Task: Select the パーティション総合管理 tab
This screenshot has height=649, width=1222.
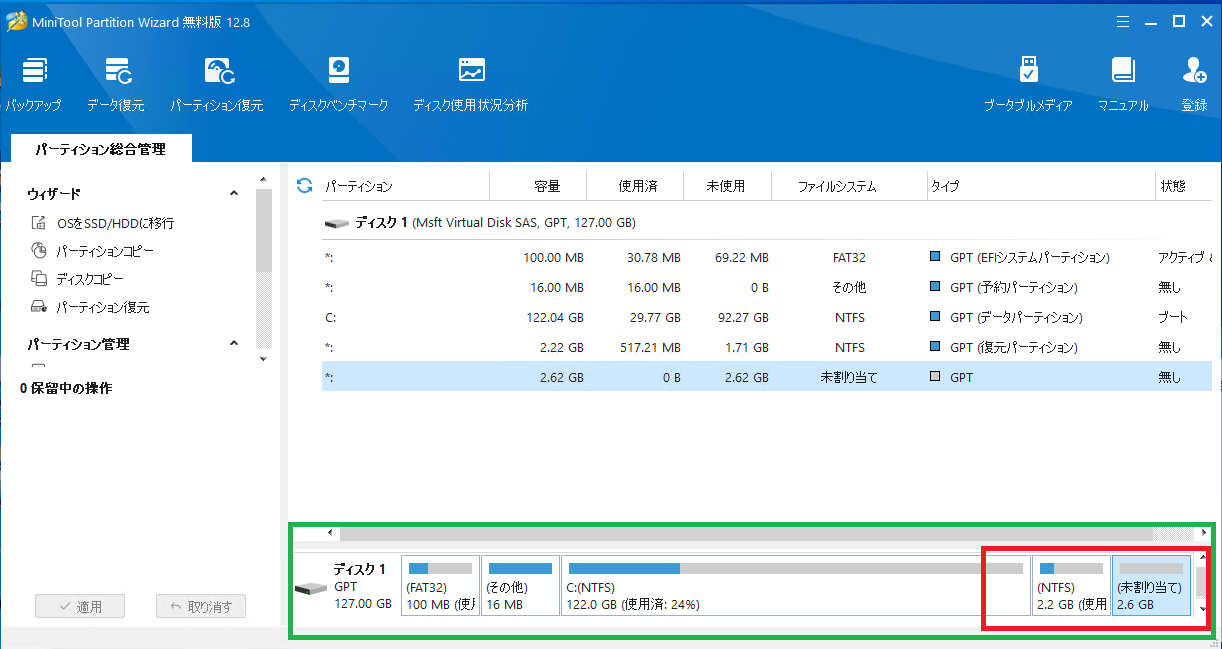Action: tap(100, 149)
